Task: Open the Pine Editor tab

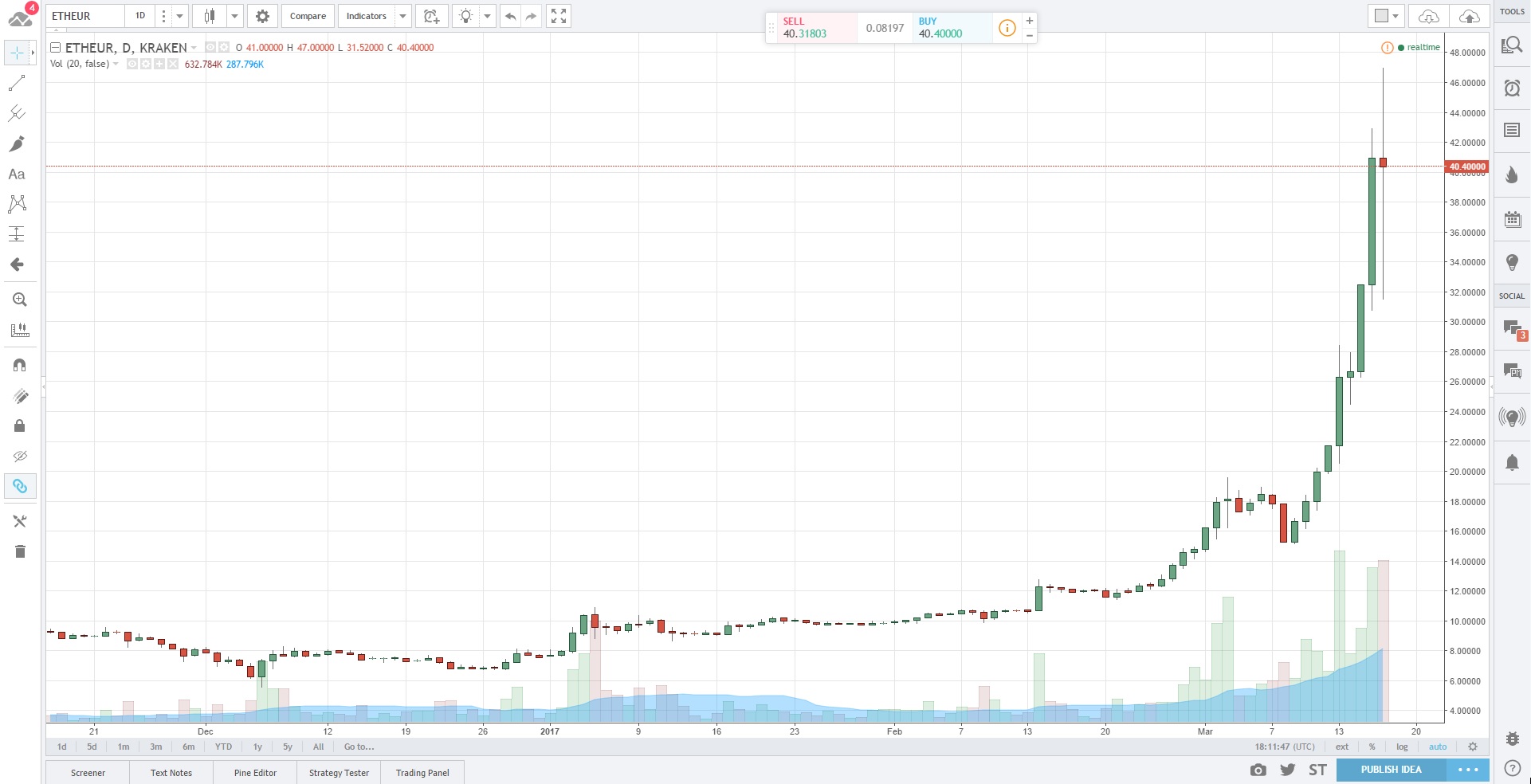Action: [256, 773]
